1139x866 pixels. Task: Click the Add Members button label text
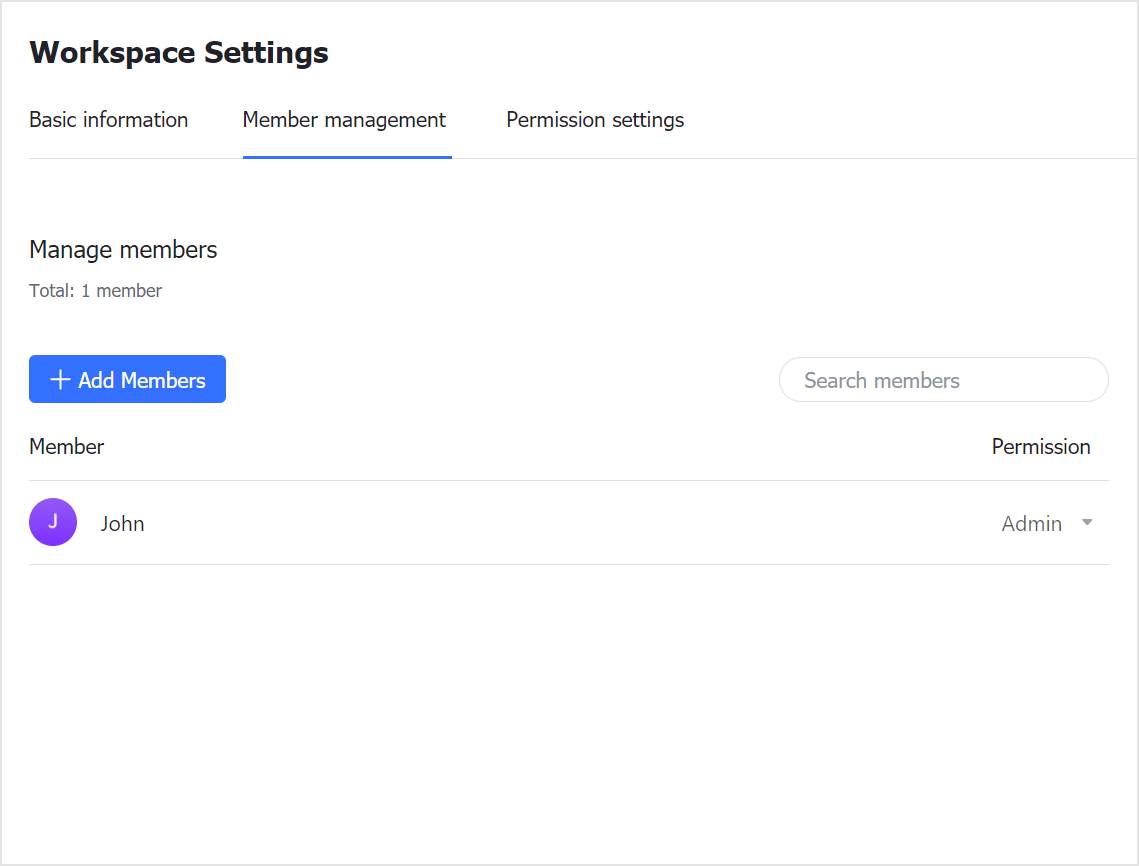[x=142, y=380]
